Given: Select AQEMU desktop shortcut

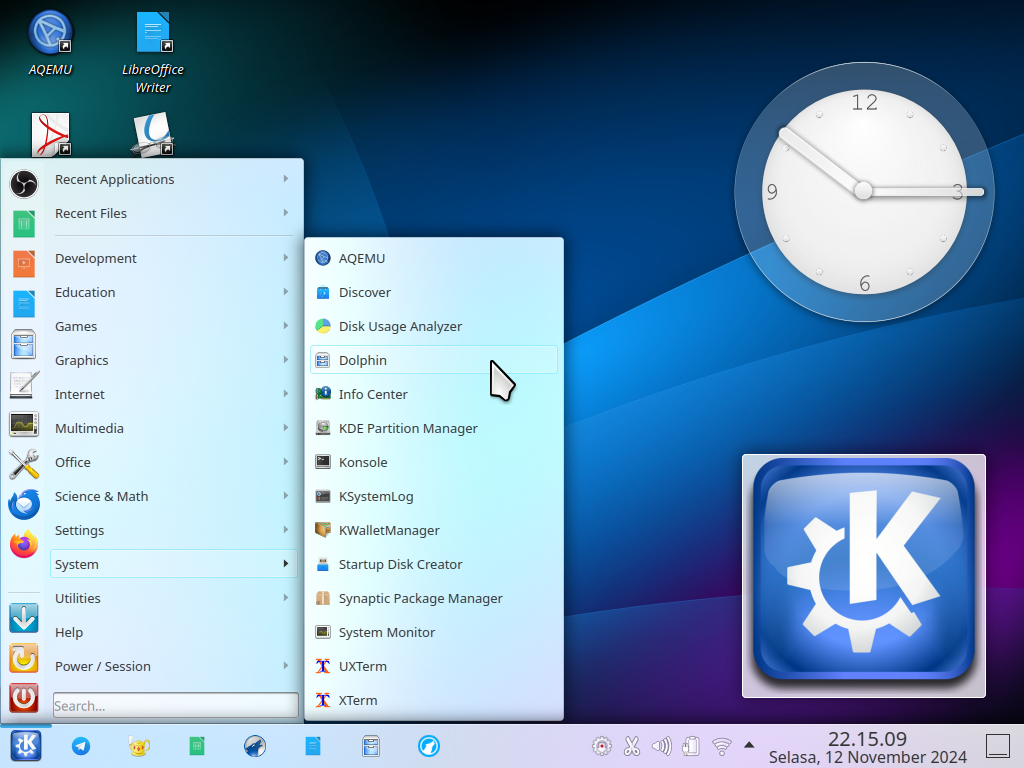Looking at the screenshot, I should [x=50, y=43].
